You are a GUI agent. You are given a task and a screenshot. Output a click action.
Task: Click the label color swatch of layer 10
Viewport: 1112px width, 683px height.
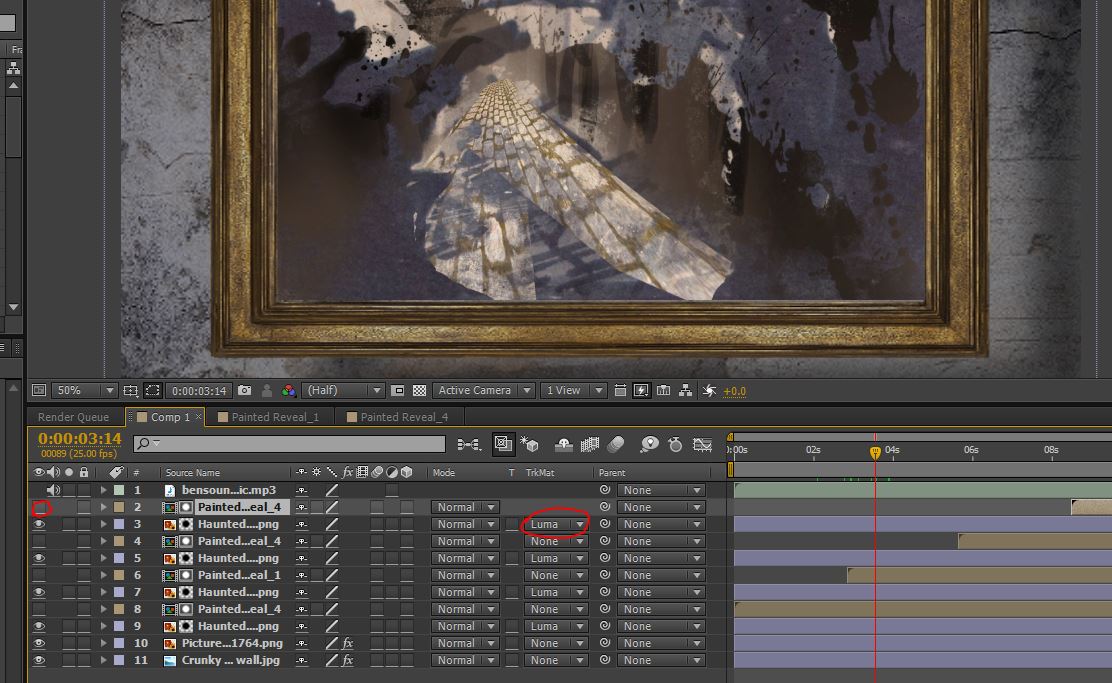click(x=119, y=643)
